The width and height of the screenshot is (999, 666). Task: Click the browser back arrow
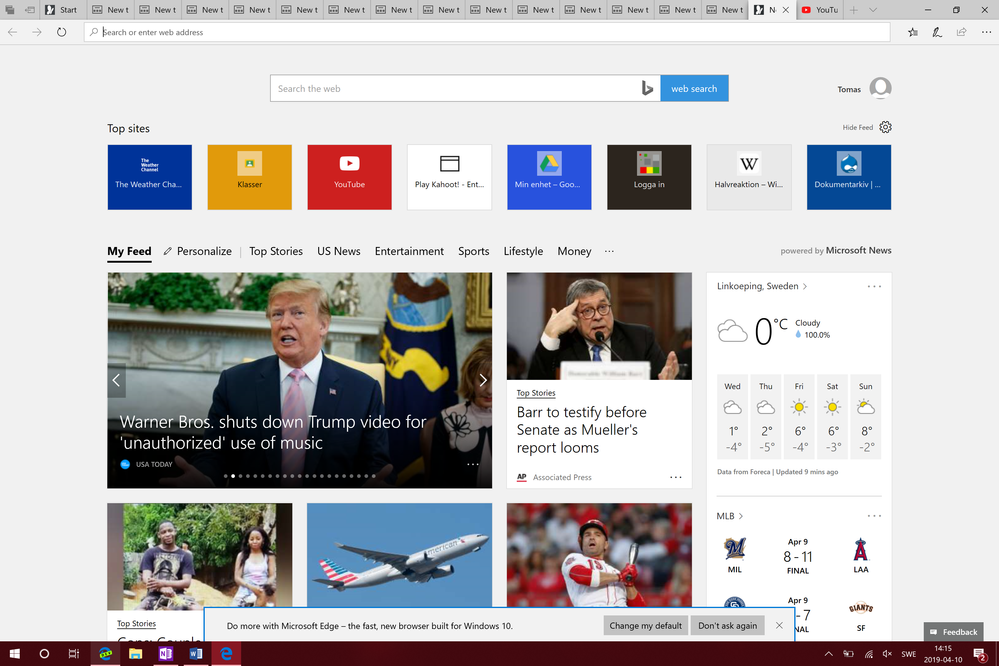point(12,32)
